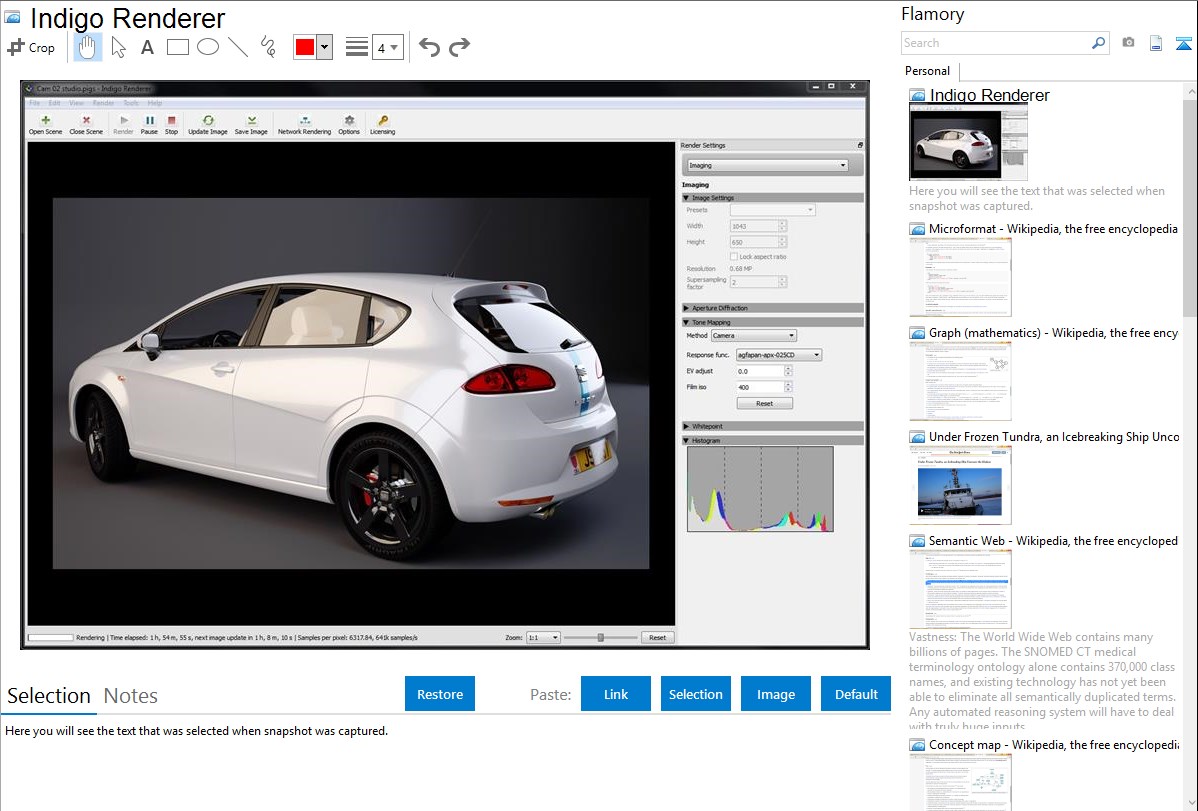Paste as Selection
Image resolution: width=1198 pixels, height=811 pixels.
(x=696, y=694)
